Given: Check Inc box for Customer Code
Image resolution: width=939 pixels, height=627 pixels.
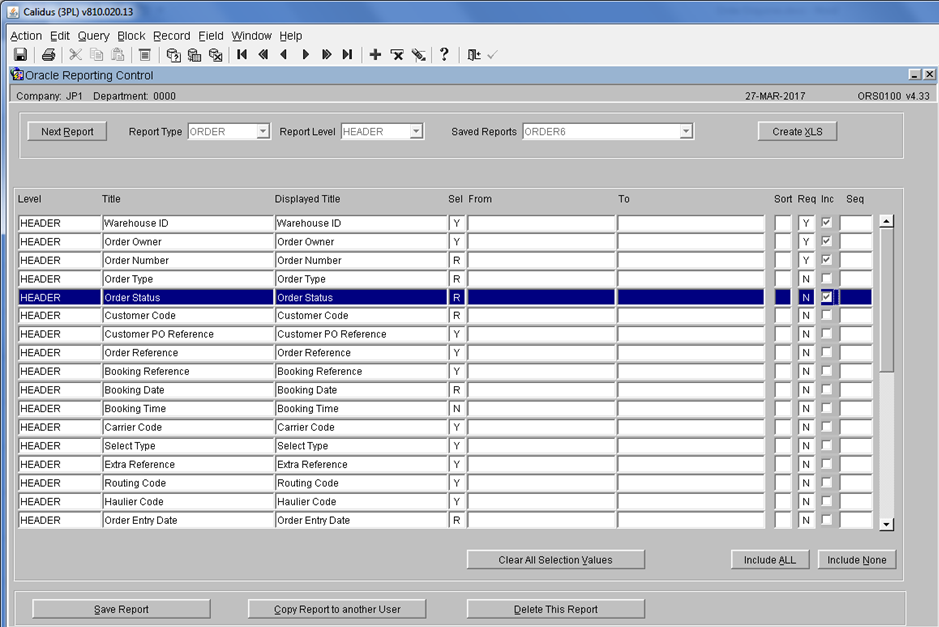Looking at the screenshot, I should [826, 315].
